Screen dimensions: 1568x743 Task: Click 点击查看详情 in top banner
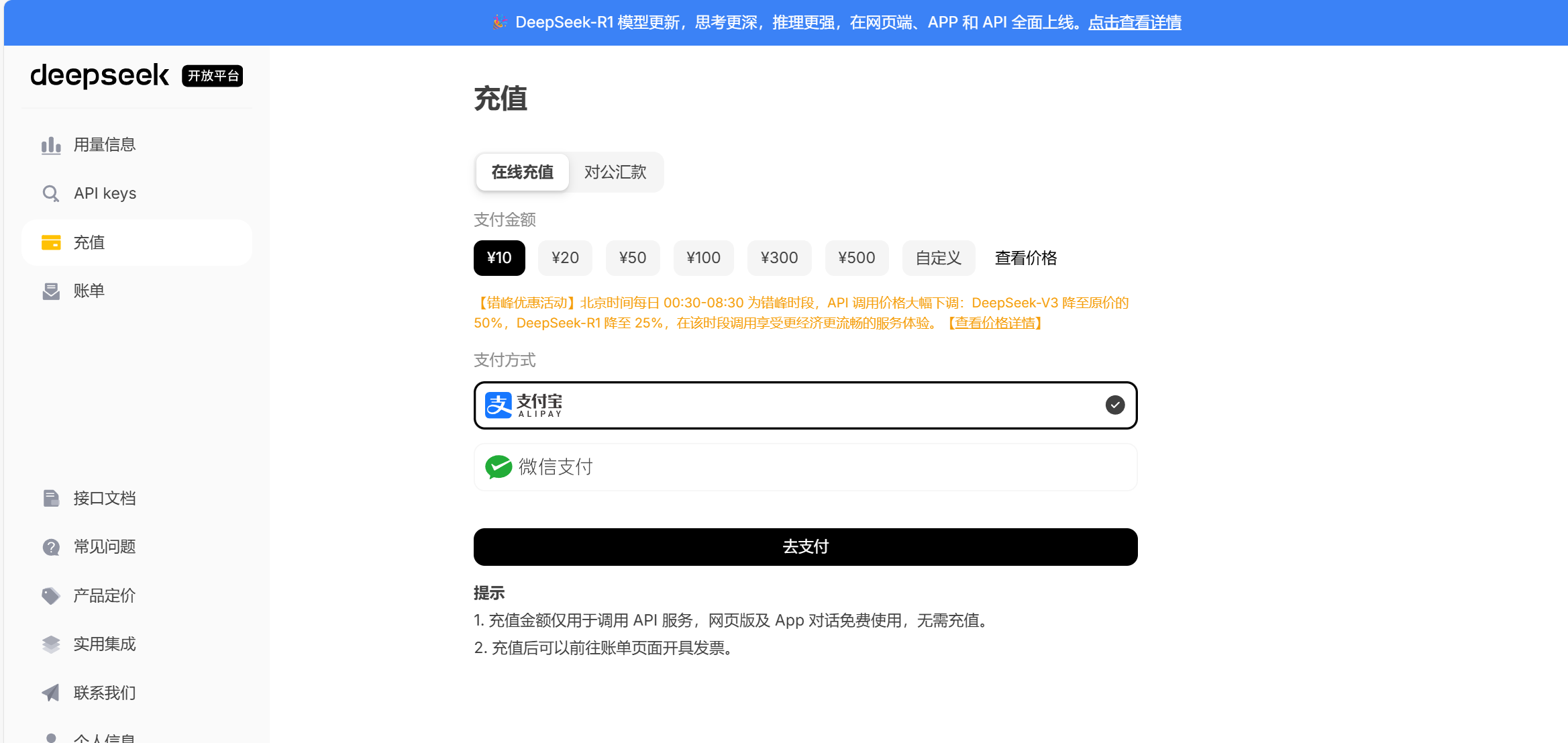point(1135,23)
